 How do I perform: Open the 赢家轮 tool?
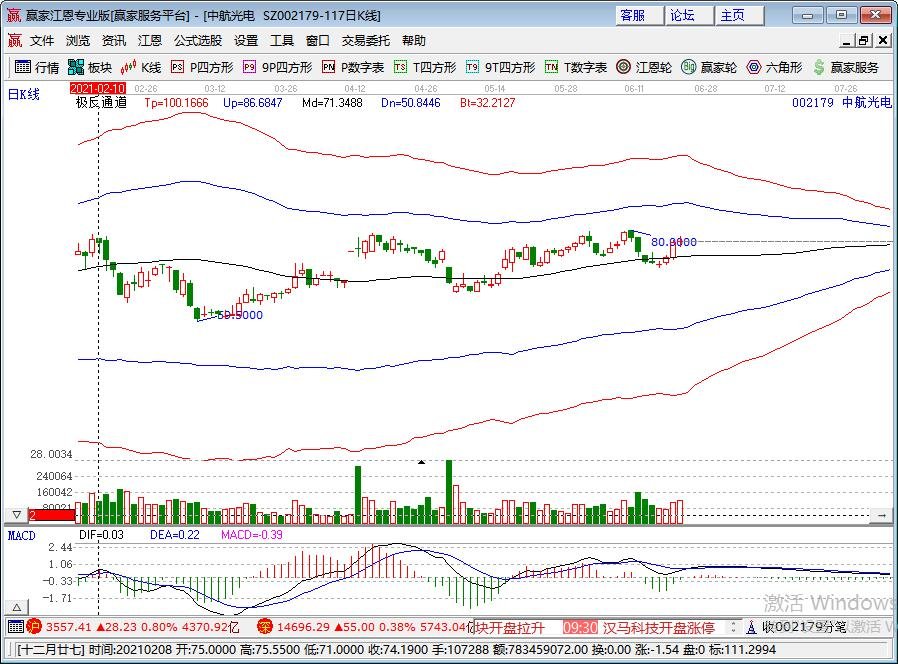click(x=709, y=68)
